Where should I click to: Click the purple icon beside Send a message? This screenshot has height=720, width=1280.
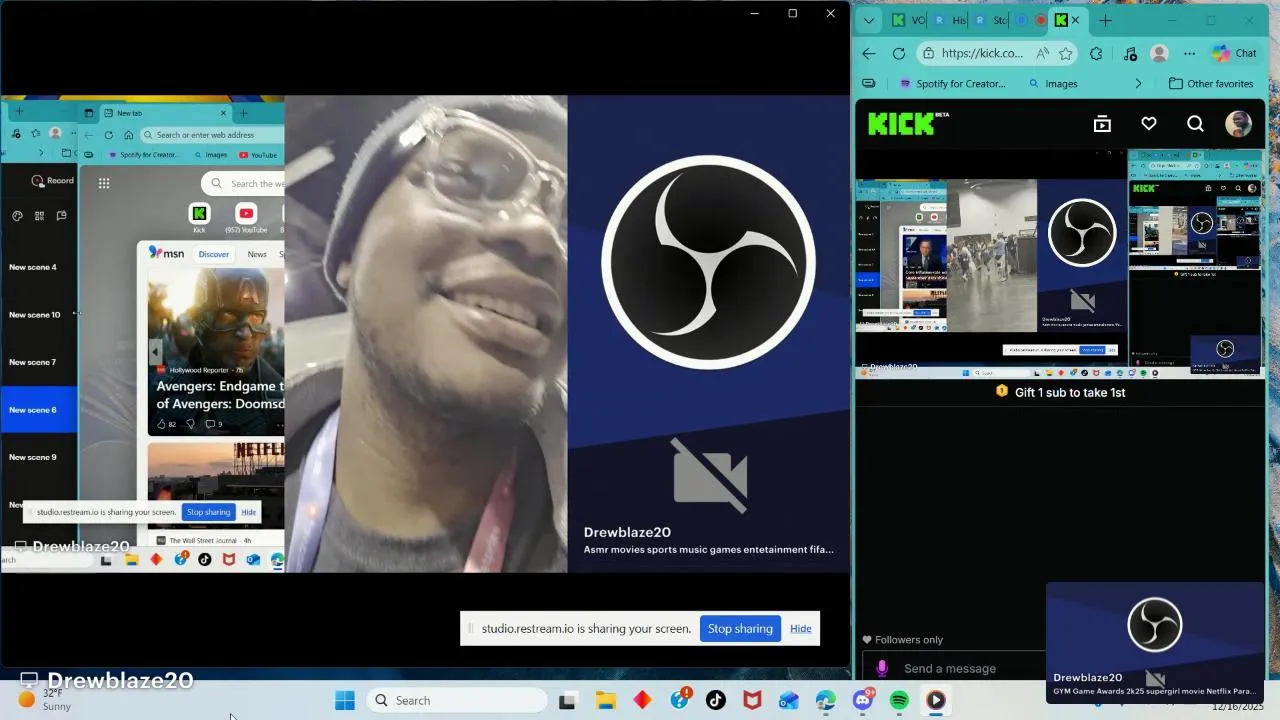coord(882,668)
